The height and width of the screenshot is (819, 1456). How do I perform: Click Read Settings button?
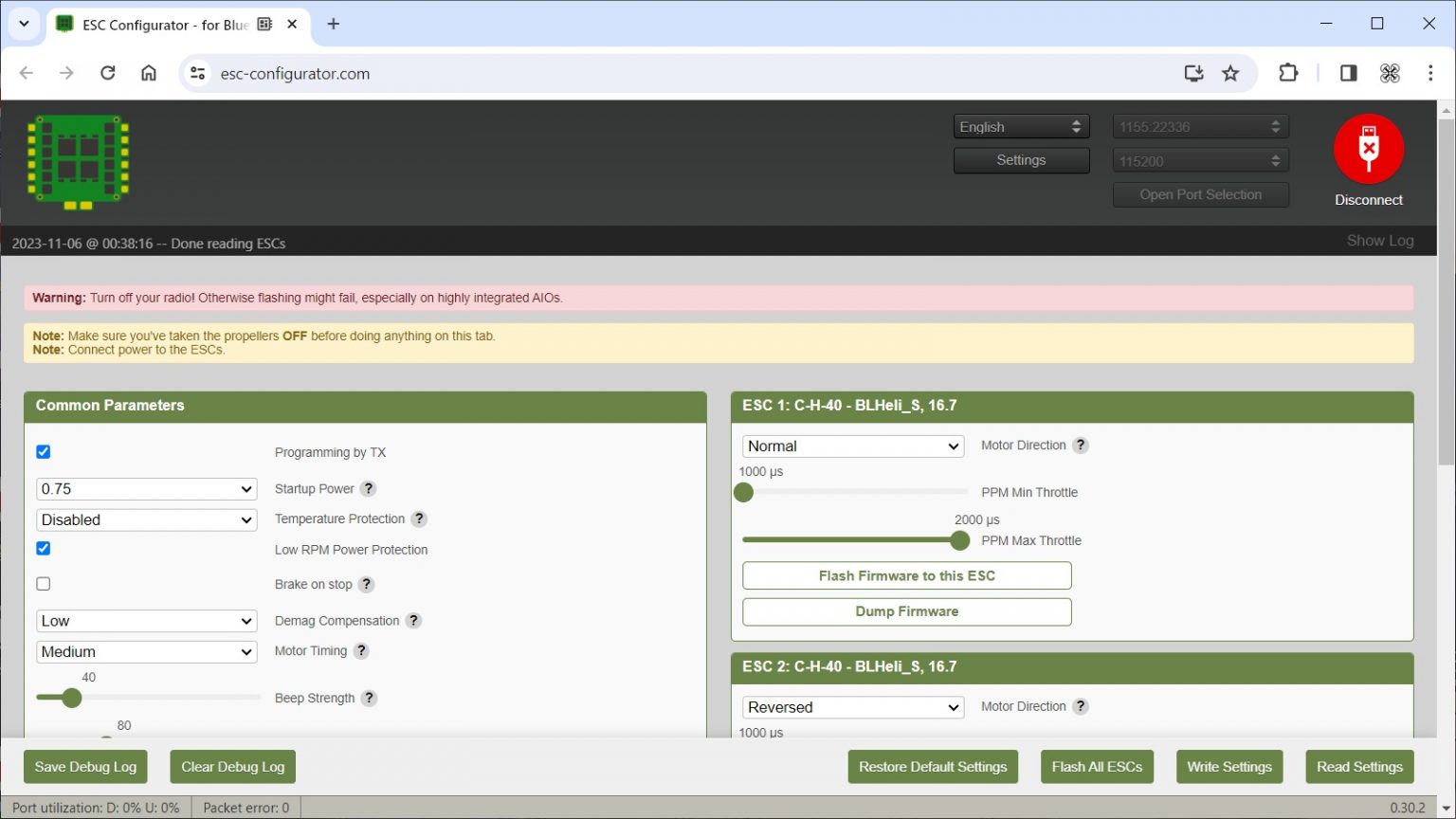(1359, 767)
